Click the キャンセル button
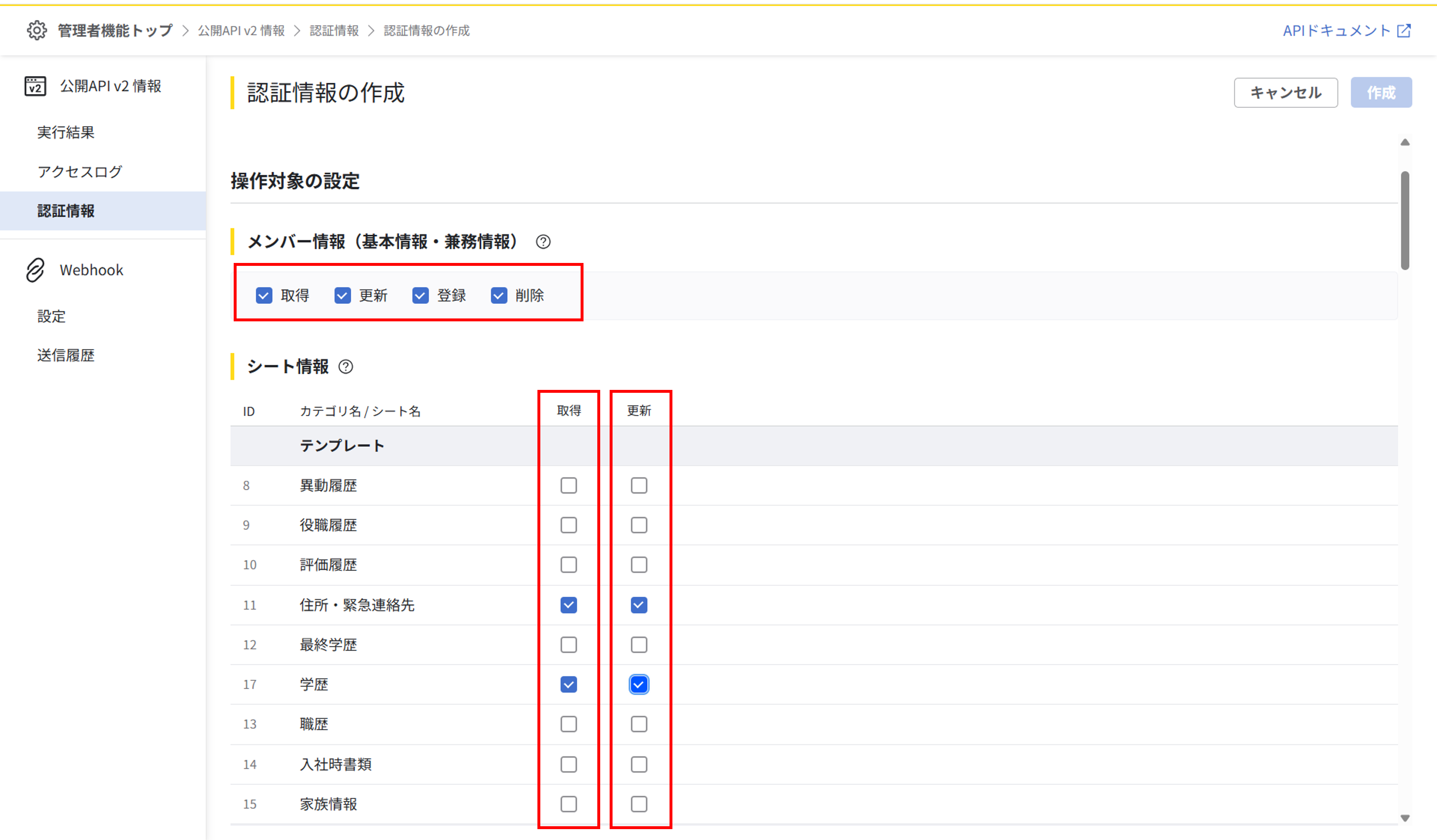The image size is (1437, 840). [x=1285, y=92]
